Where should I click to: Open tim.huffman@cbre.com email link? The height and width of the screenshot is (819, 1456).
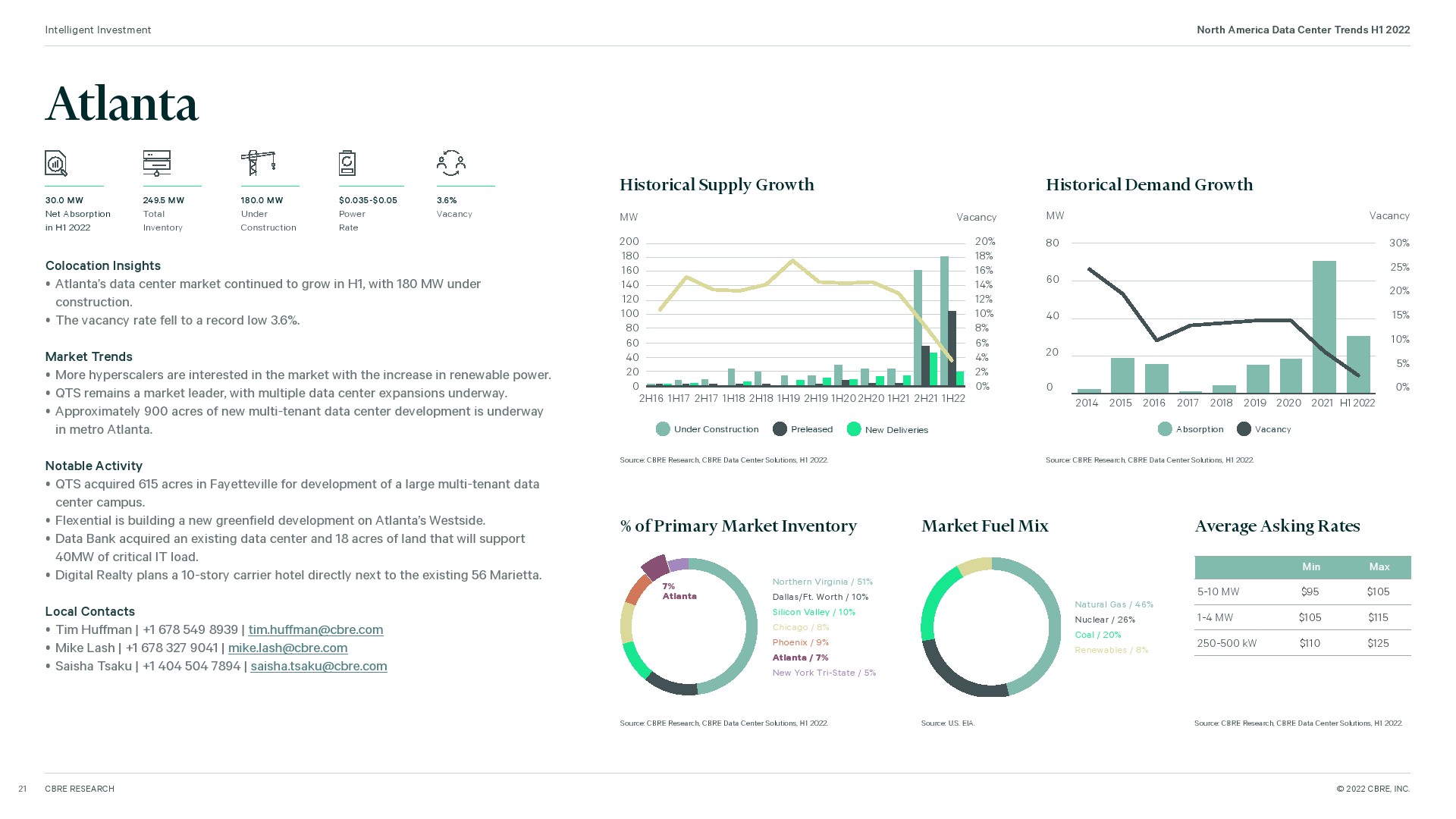tap(315, 629)
